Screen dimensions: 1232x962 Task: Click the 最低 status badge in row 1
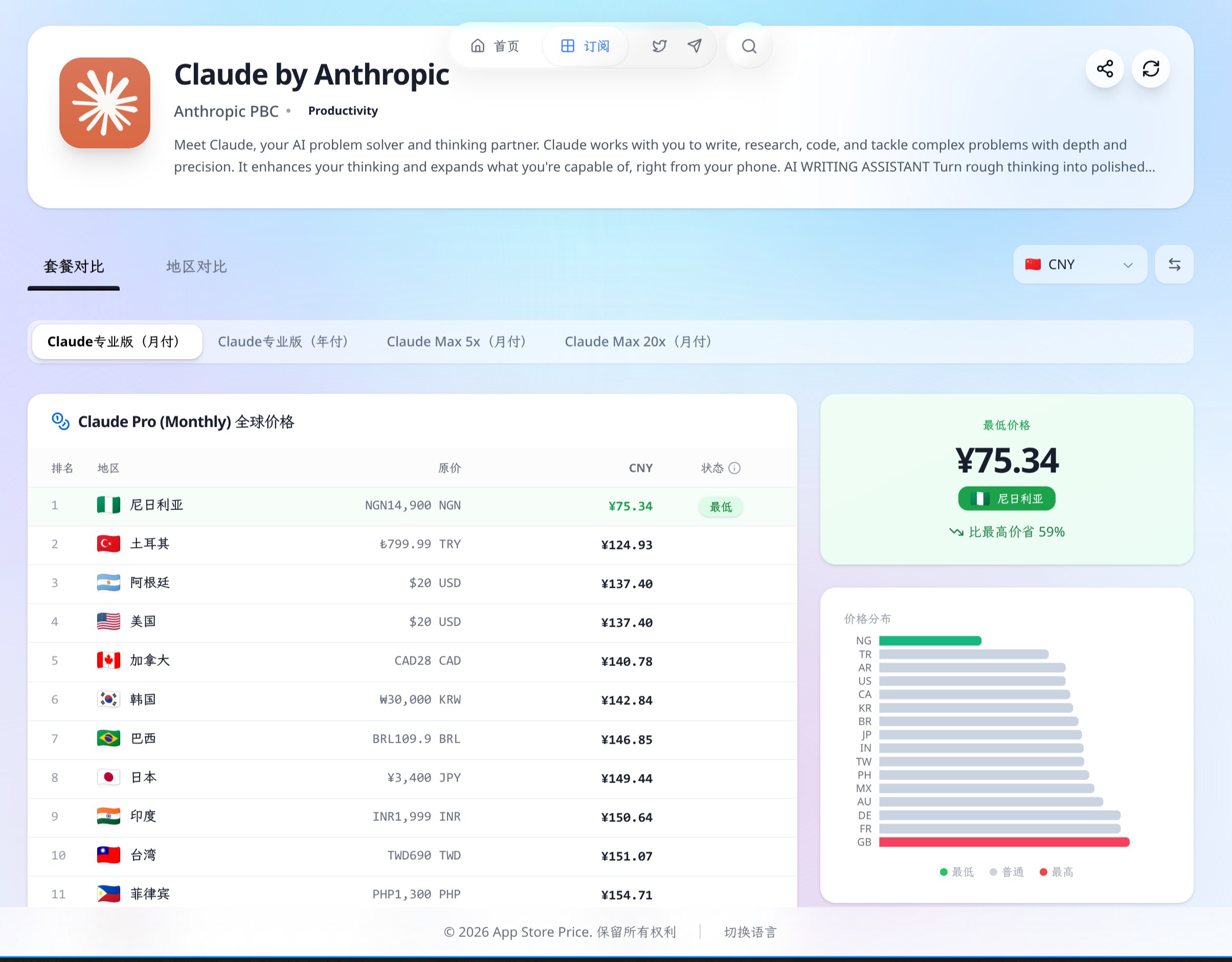721,507
